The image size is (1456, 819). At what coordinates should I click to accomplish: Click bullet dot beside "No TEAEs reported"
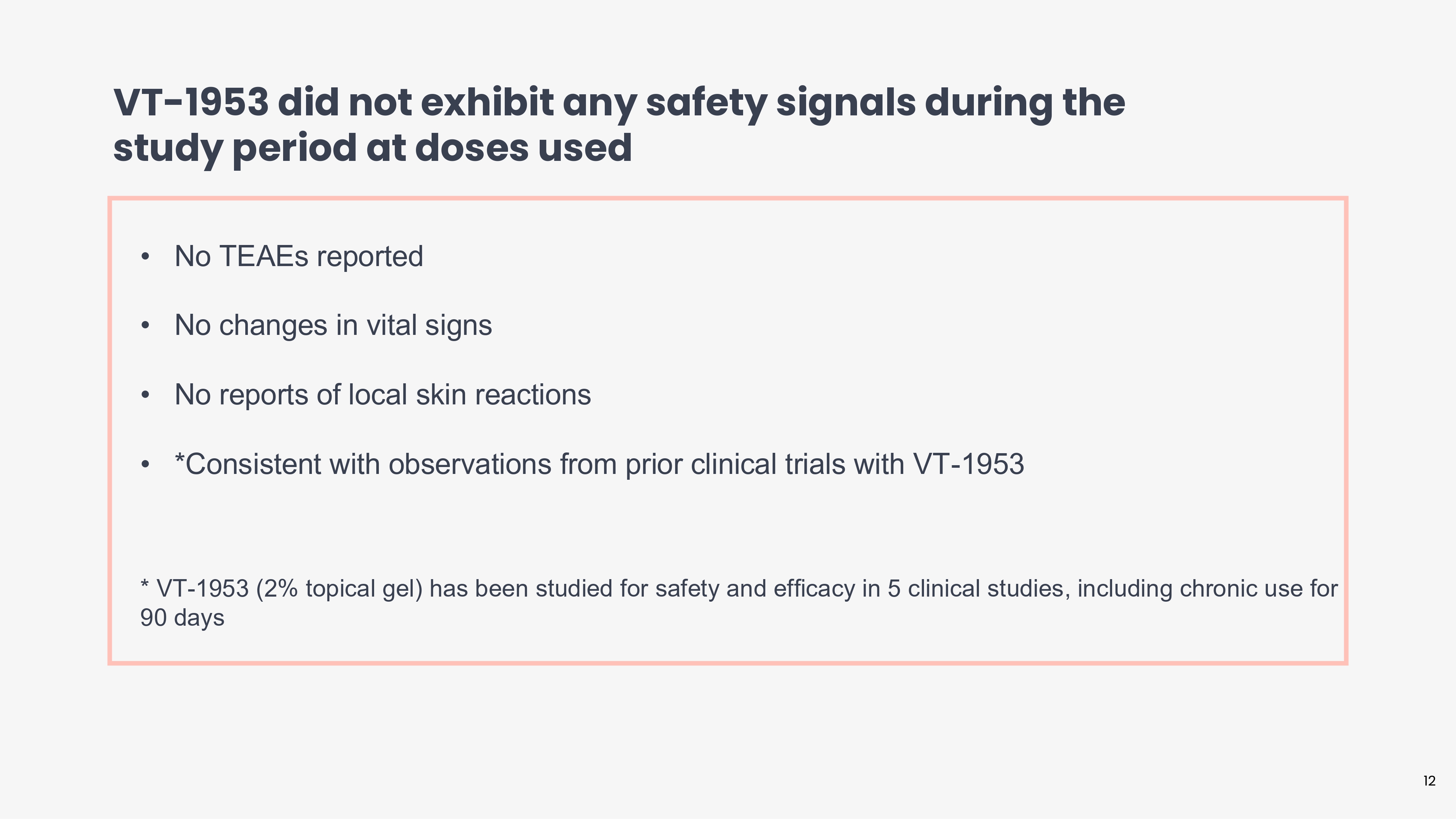[x=145, y=257]
